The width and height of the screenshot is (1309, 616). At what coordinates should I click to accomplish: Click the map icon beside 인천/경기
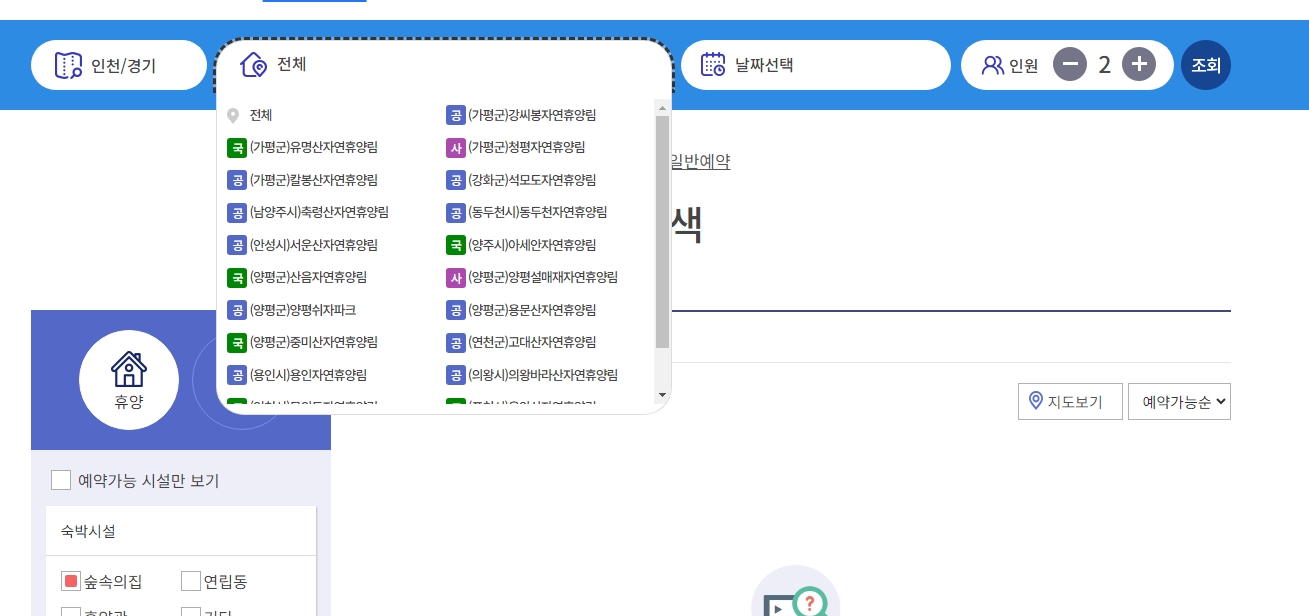[x=69, y=66]
